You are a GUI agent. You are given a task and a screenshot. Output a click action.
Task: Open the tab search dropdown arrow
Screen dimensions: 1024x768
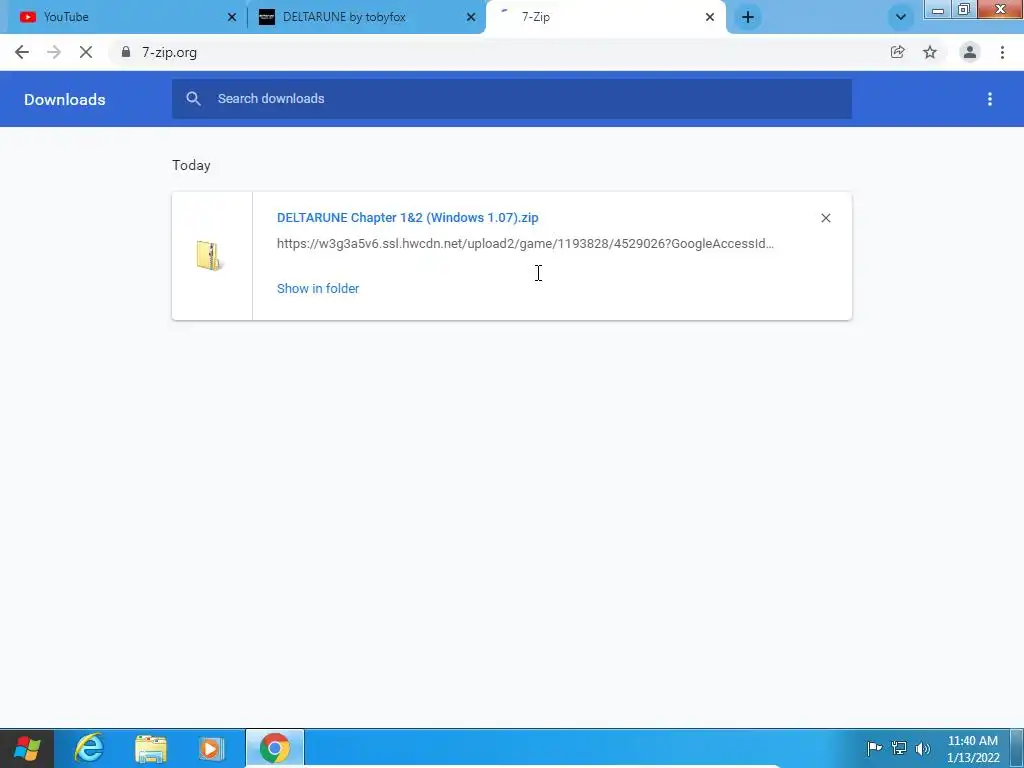[x=901, y=17]
